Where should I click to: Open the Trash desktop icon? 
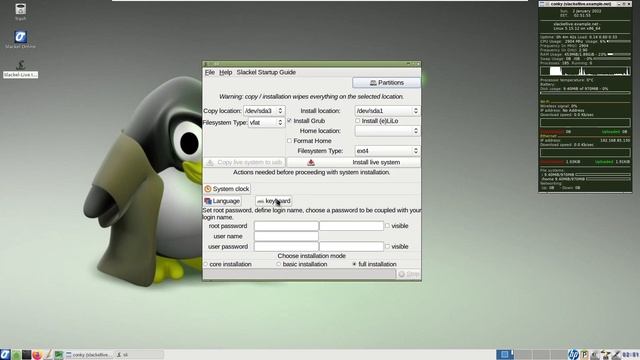coord(20,11)
